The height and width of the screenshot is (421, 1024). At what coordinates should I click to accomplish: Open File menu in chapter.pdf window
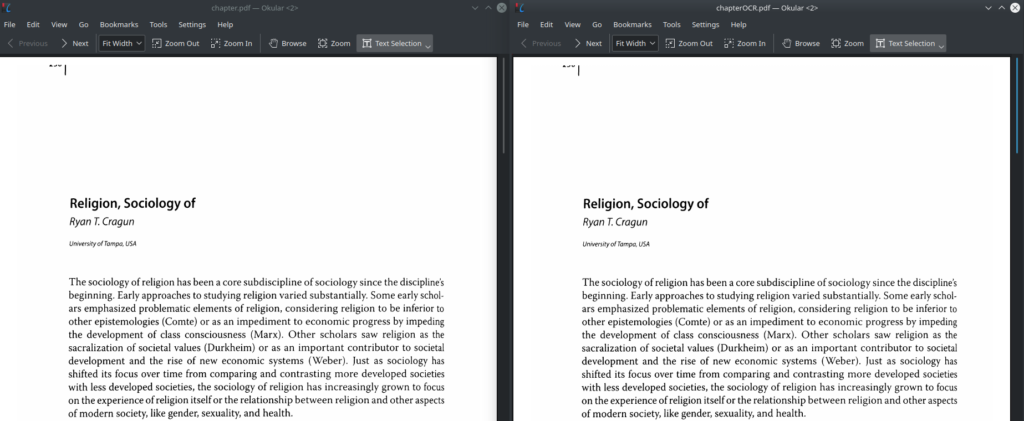(x=10, y=25)
